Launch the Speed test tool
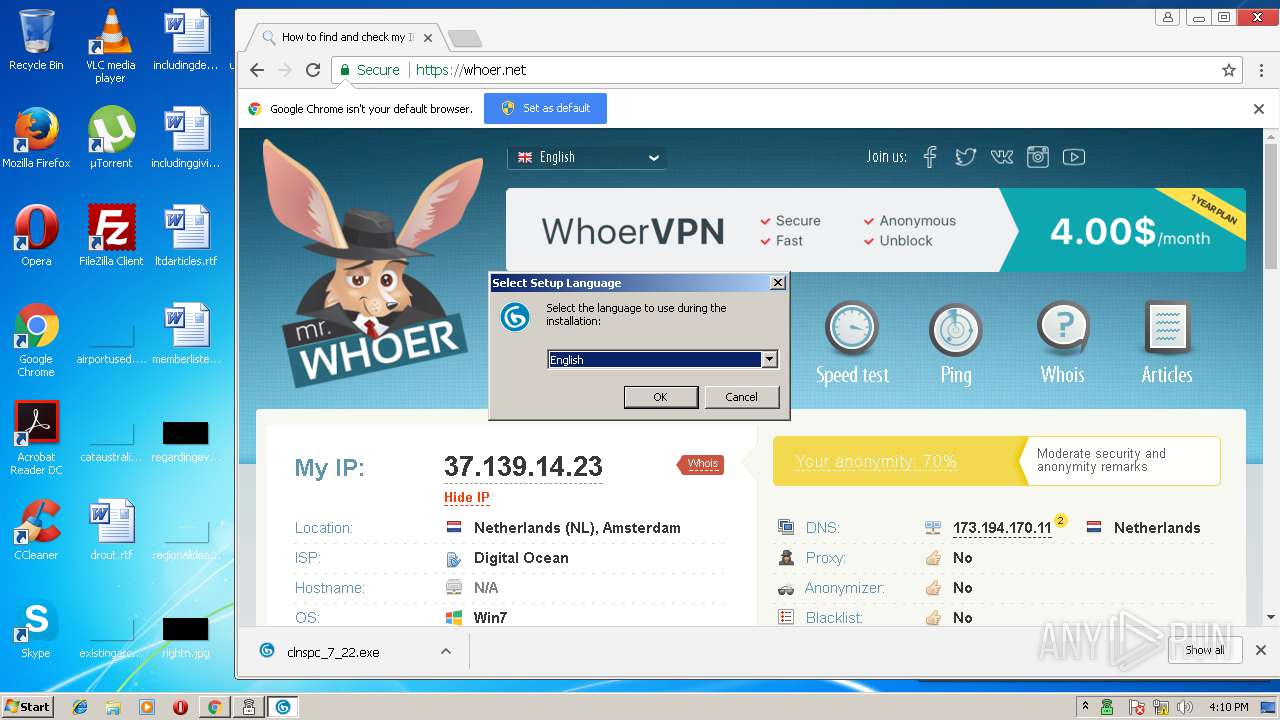The image size is (1280, 720). click(x=852, y=345)
